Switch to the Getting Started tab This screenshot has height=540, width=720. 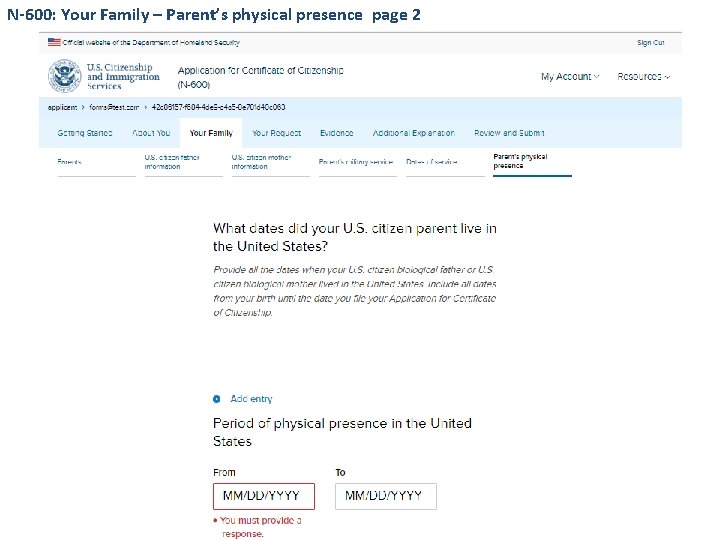pyautogui.click(x=85, y=133)
